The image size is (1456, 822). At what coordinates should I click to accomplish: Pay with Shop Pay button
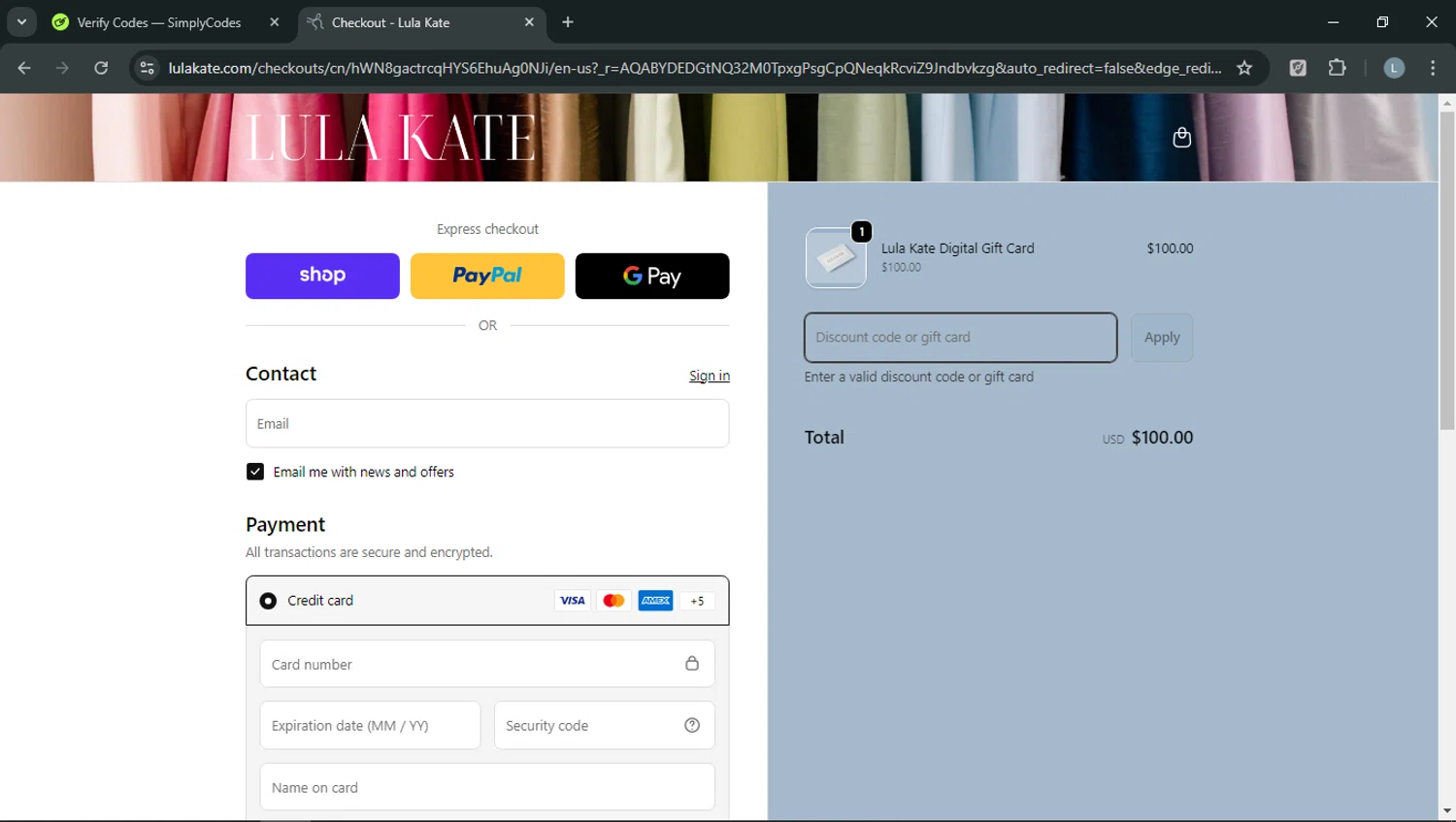coord(322,276)
